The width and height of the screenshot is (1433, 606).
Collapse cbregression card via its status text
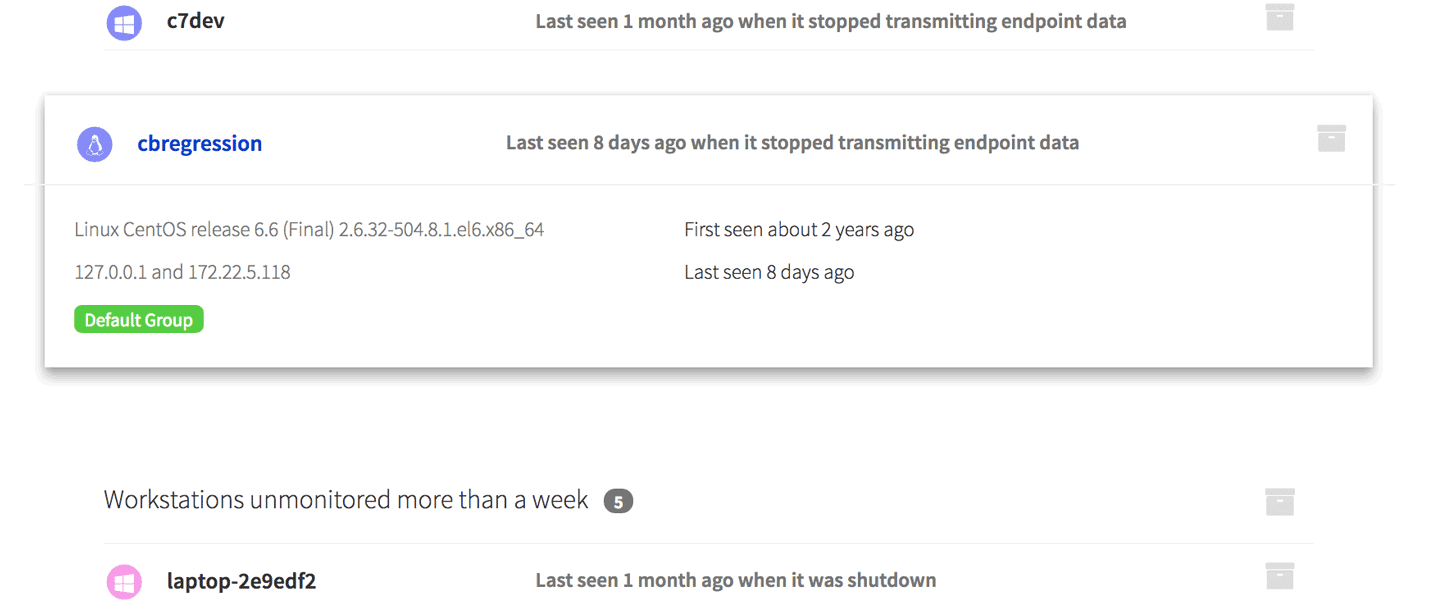pyautogui.click(x=792, y=143)
